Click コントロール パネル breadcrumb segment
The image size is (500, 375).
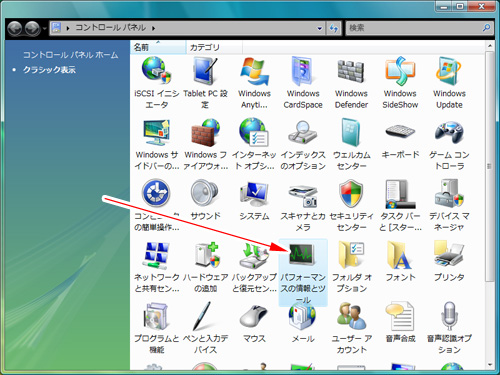pyautogui.click(x=110, y=28)
